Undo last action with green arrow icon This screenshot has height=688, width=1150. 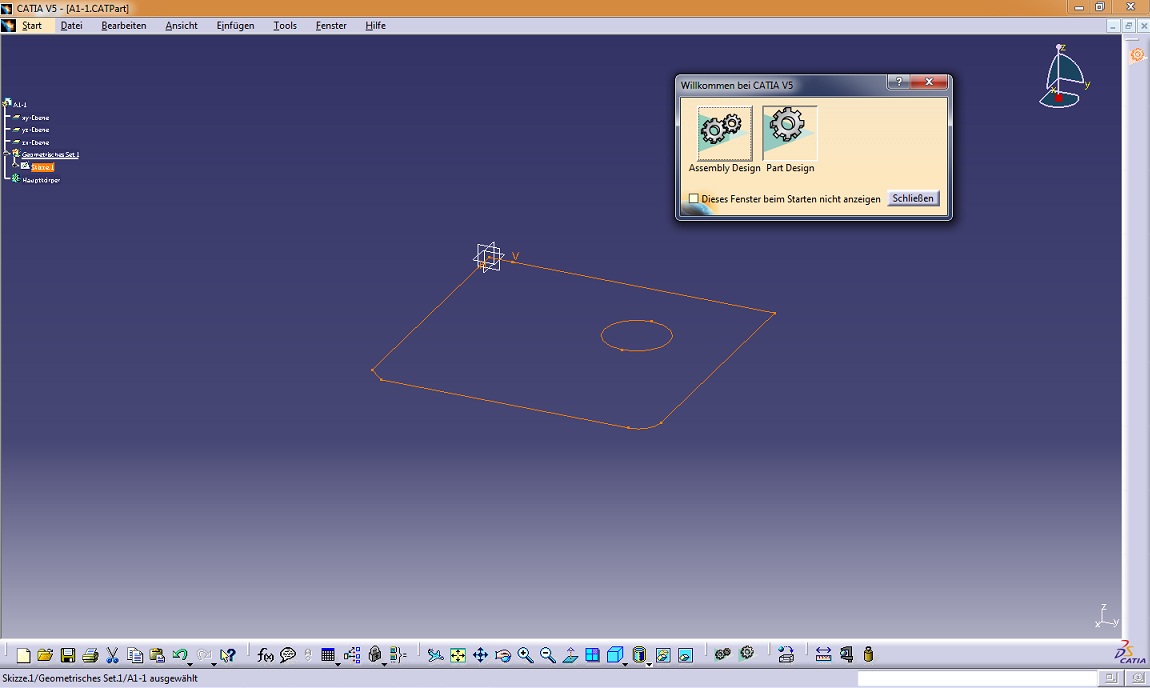click(x=179, y=654)
